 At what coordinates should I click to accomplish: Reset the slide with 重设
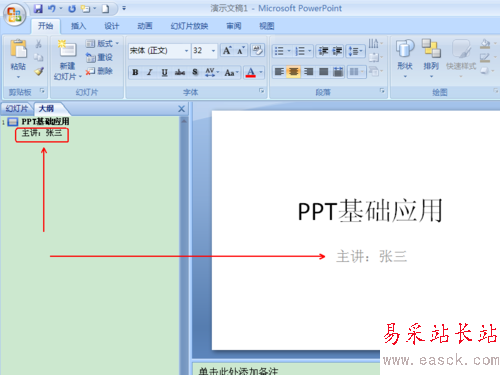point(99,57)
